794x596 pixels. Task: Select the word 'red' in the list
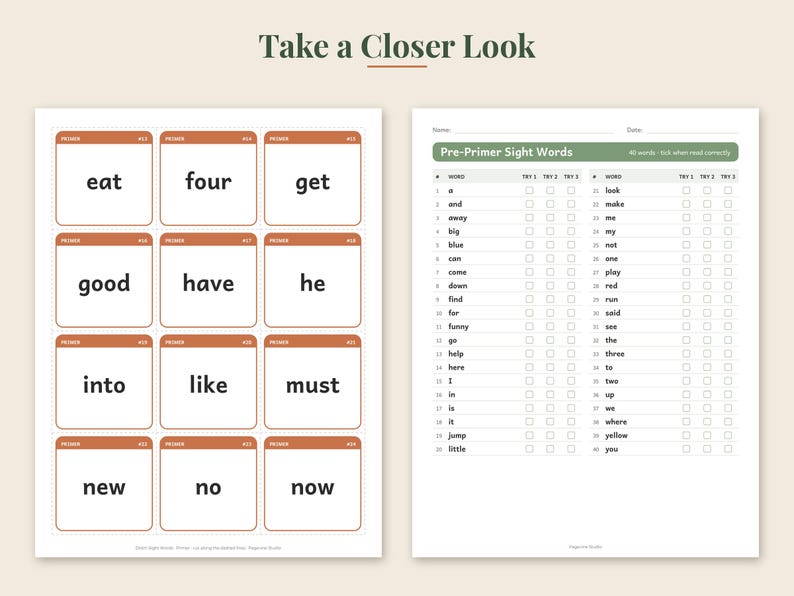pos(611,286)
